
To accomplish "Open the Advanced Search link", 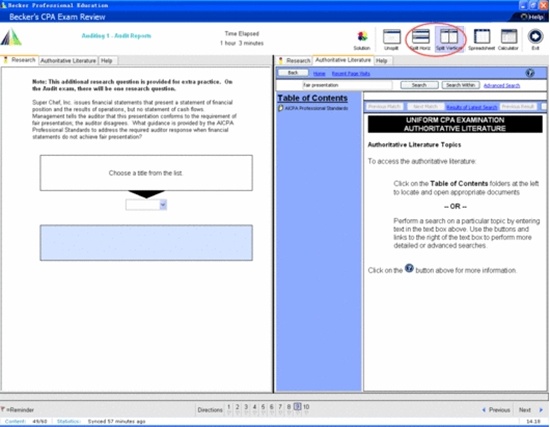I will tap(502, 85).
